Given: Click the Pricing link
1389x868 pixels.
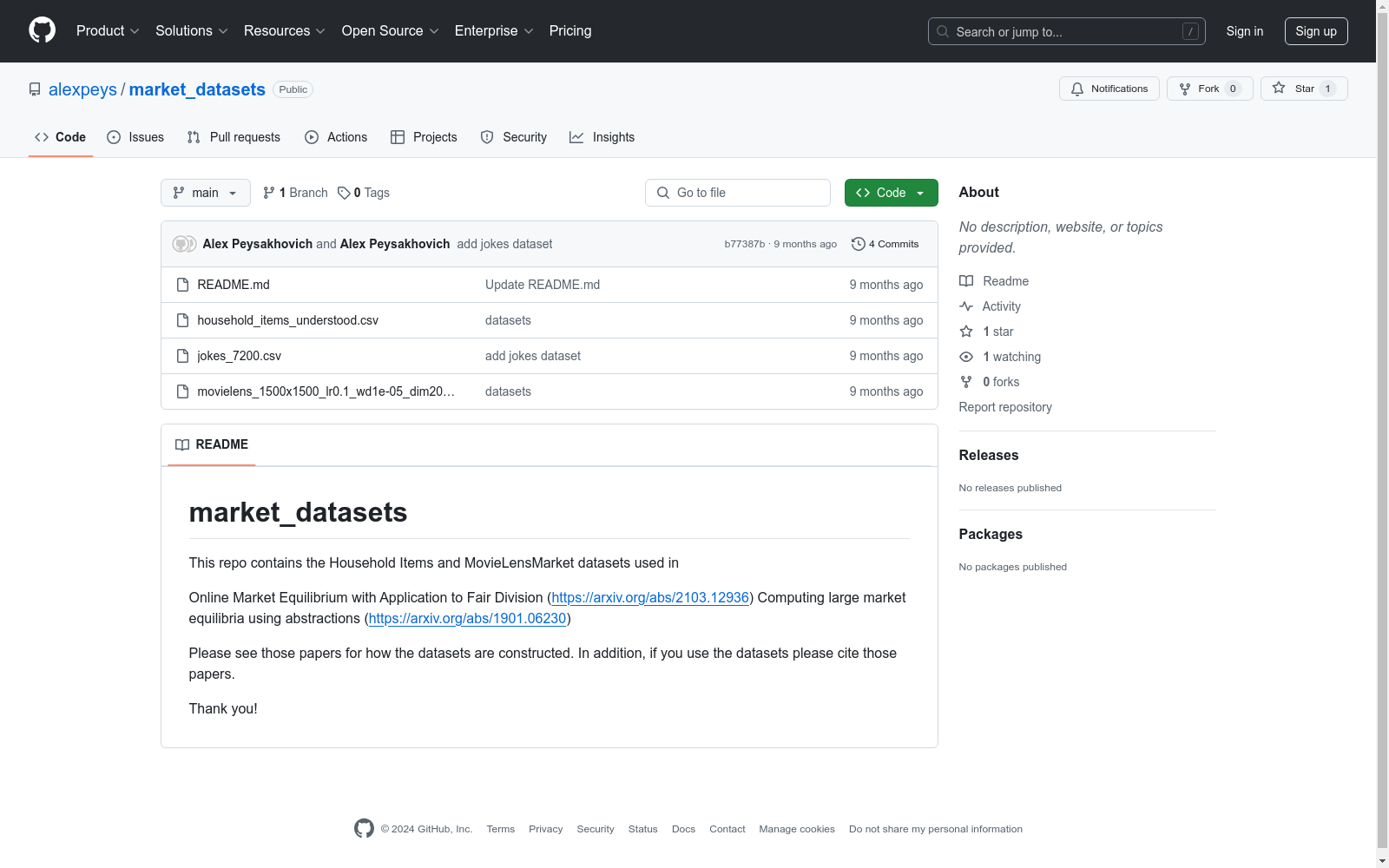Looking at the screenshot, I should coord(570,31).
